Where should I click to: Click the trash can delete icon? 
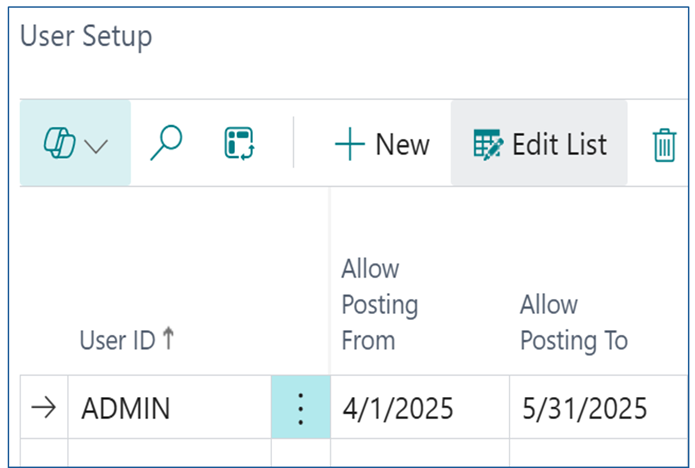tap(664, 145)
